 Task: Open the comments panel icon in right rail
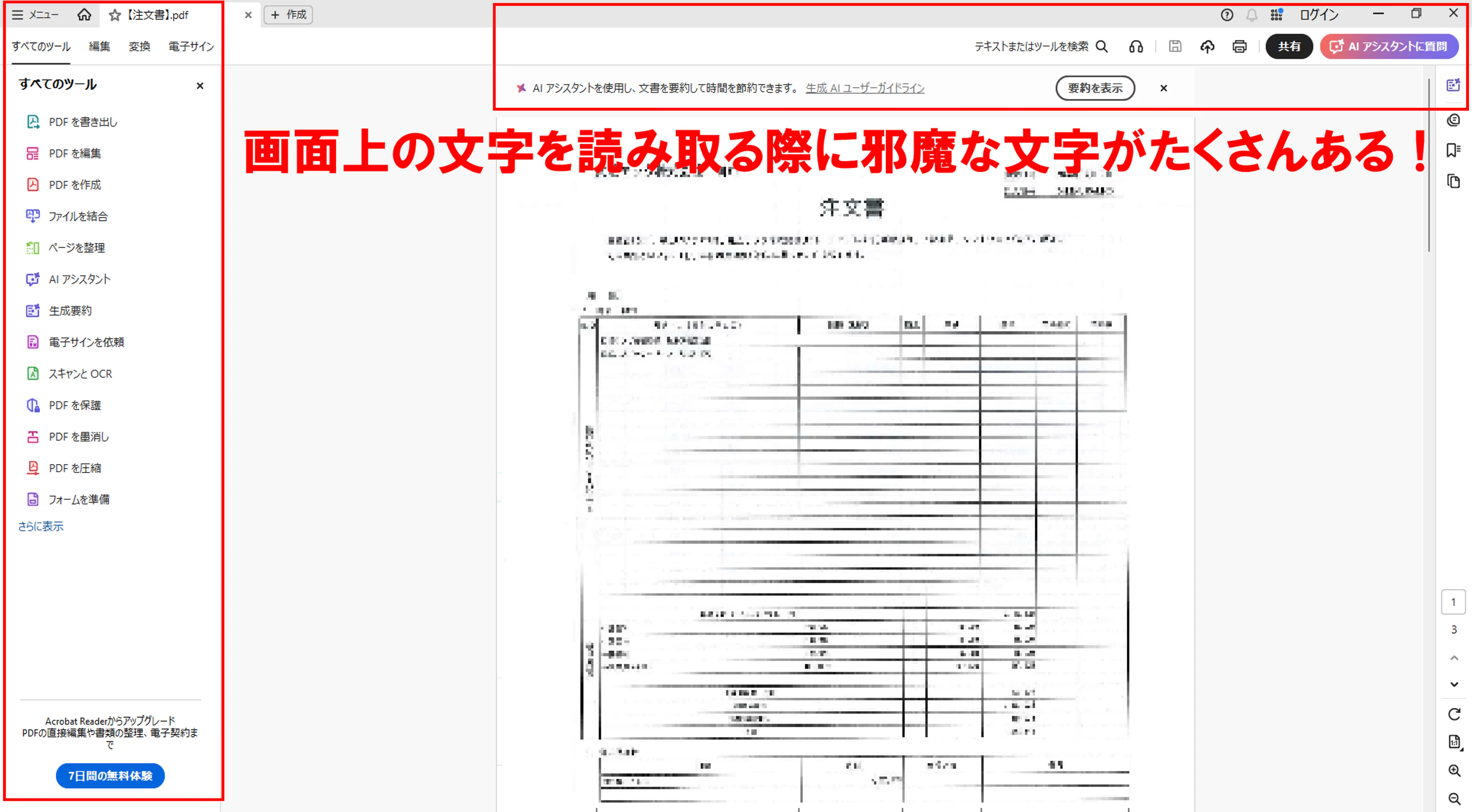click(x=1453, y=120)
